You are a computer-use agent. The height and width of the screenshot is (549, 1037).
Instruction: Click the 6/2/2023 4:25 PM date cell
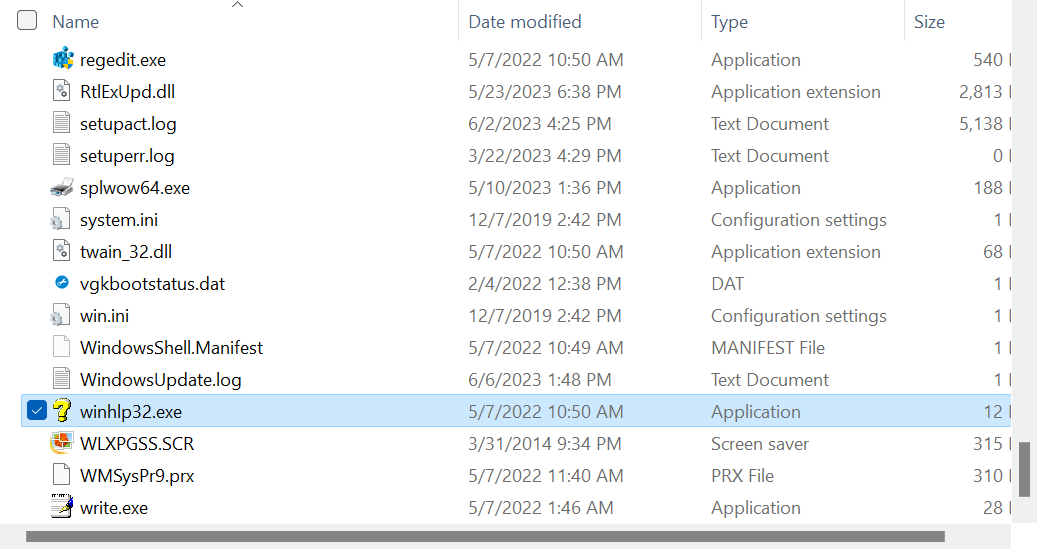[x=540, y=124]
